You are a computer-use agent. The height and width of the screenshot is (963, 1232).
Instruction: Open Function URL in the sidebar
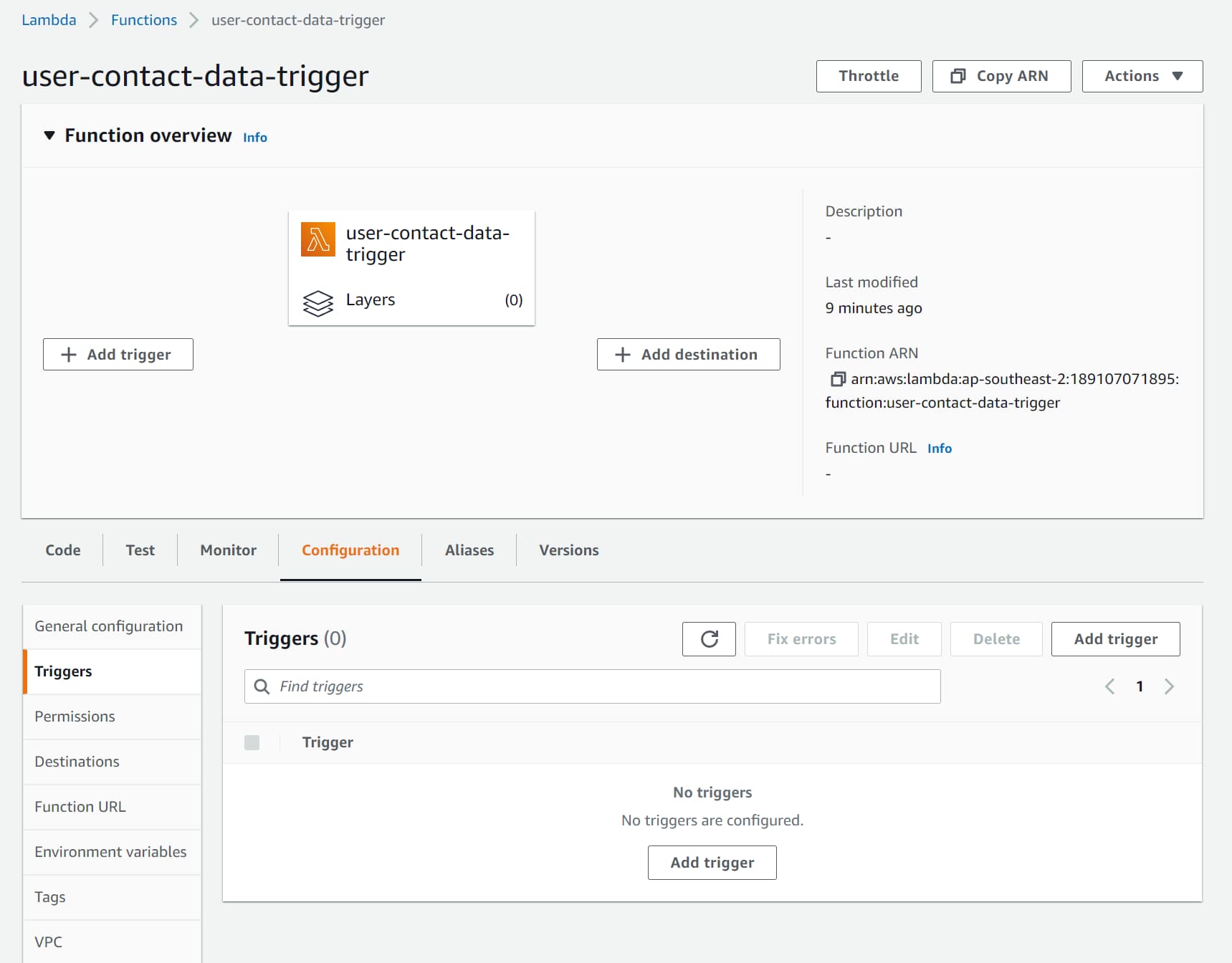[112, 807]
